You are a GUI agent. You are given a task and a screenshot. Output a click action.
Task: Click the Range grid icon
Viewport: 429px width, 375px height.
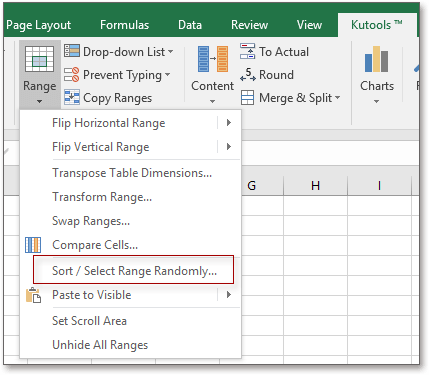click(40, 59)
